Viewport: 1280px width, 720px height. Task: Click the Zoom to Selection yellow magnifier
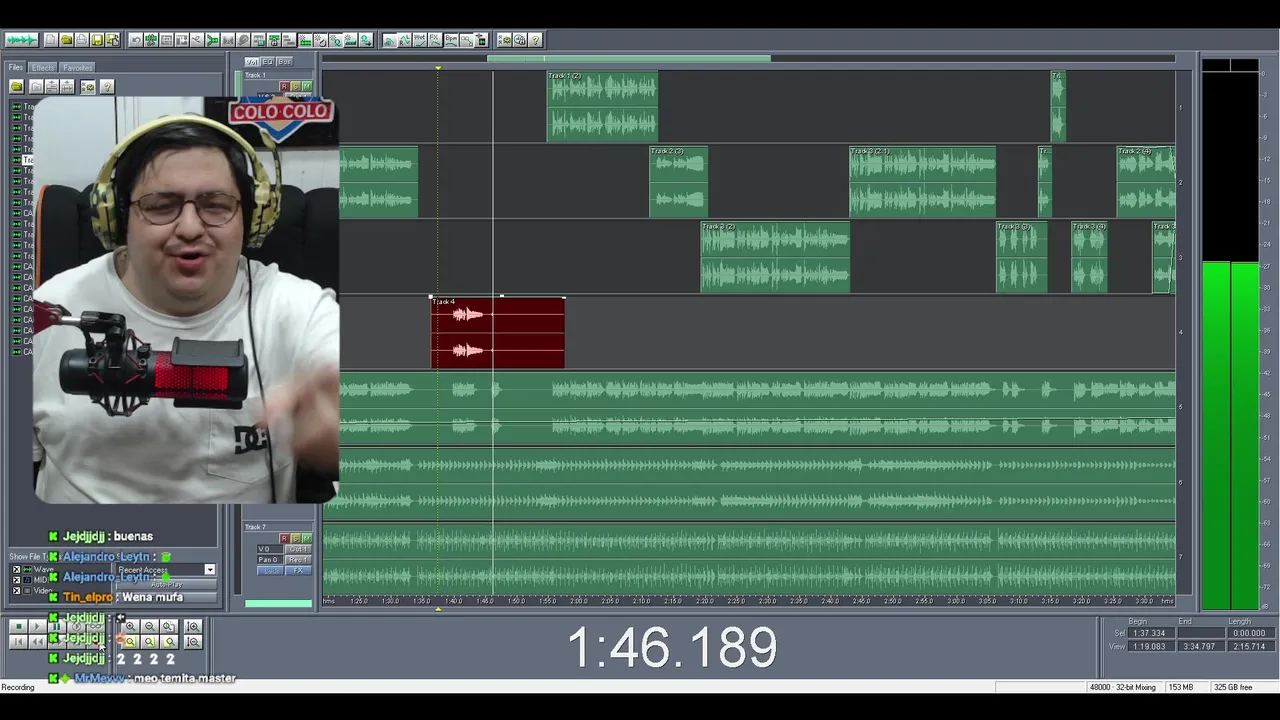click(x=130, y=642)
